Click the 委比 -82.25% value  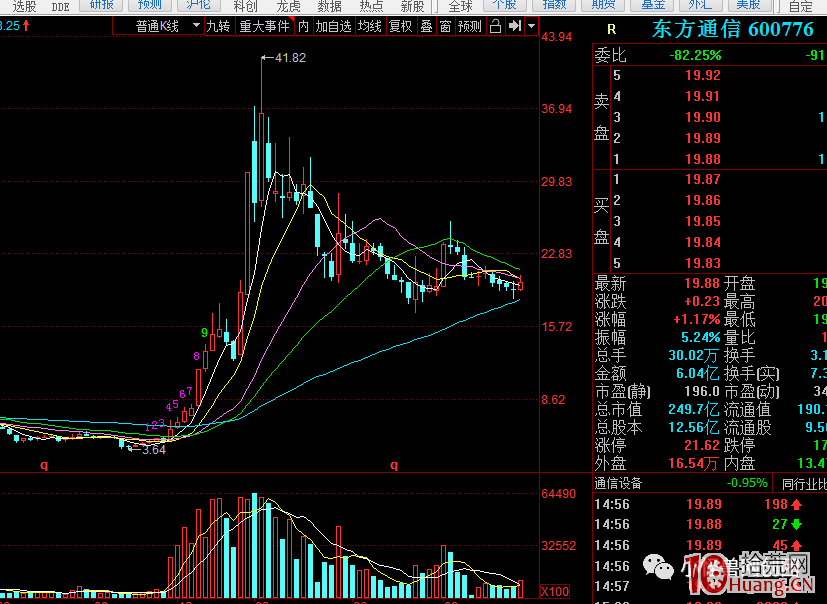695,55
